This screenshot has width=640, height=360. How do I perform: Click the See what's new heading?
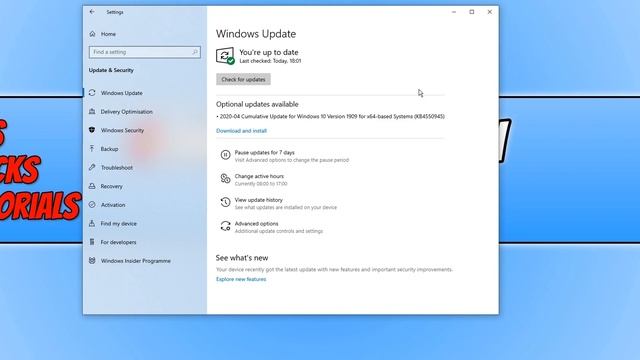pyautogui.click(x=242, y=258)
